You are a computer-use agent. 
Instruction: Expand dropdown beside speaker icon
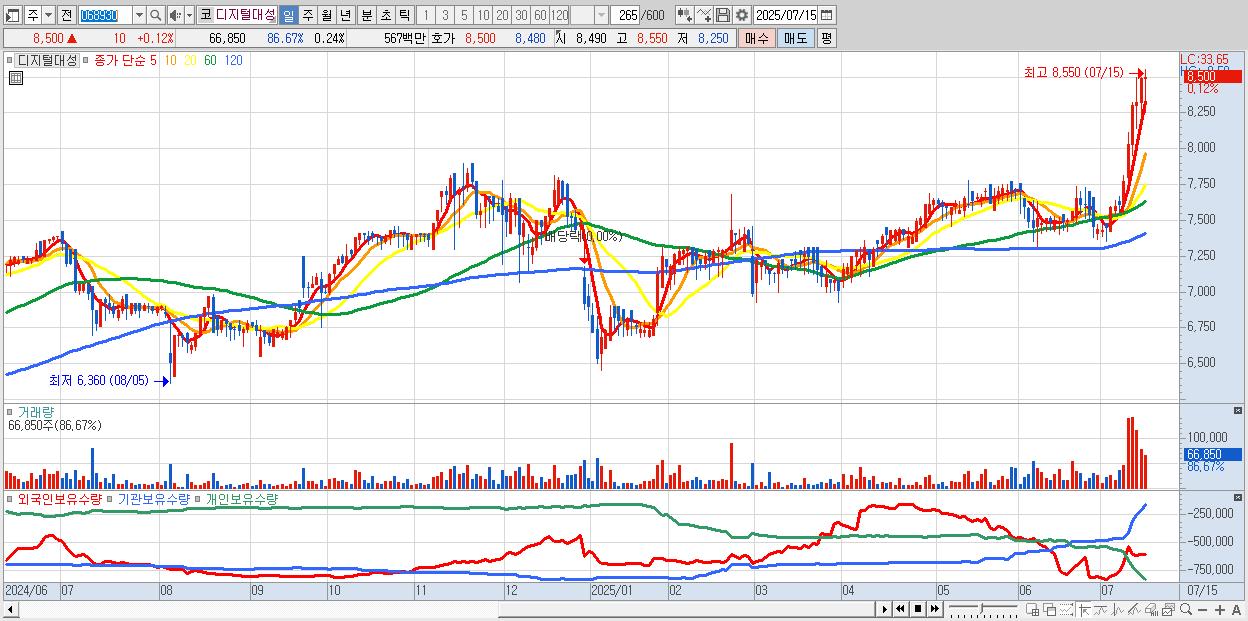[189, 16]
